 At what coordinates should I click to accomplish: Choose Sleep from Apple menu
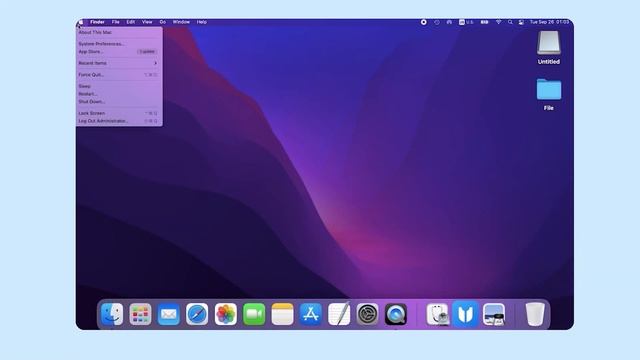119,86
